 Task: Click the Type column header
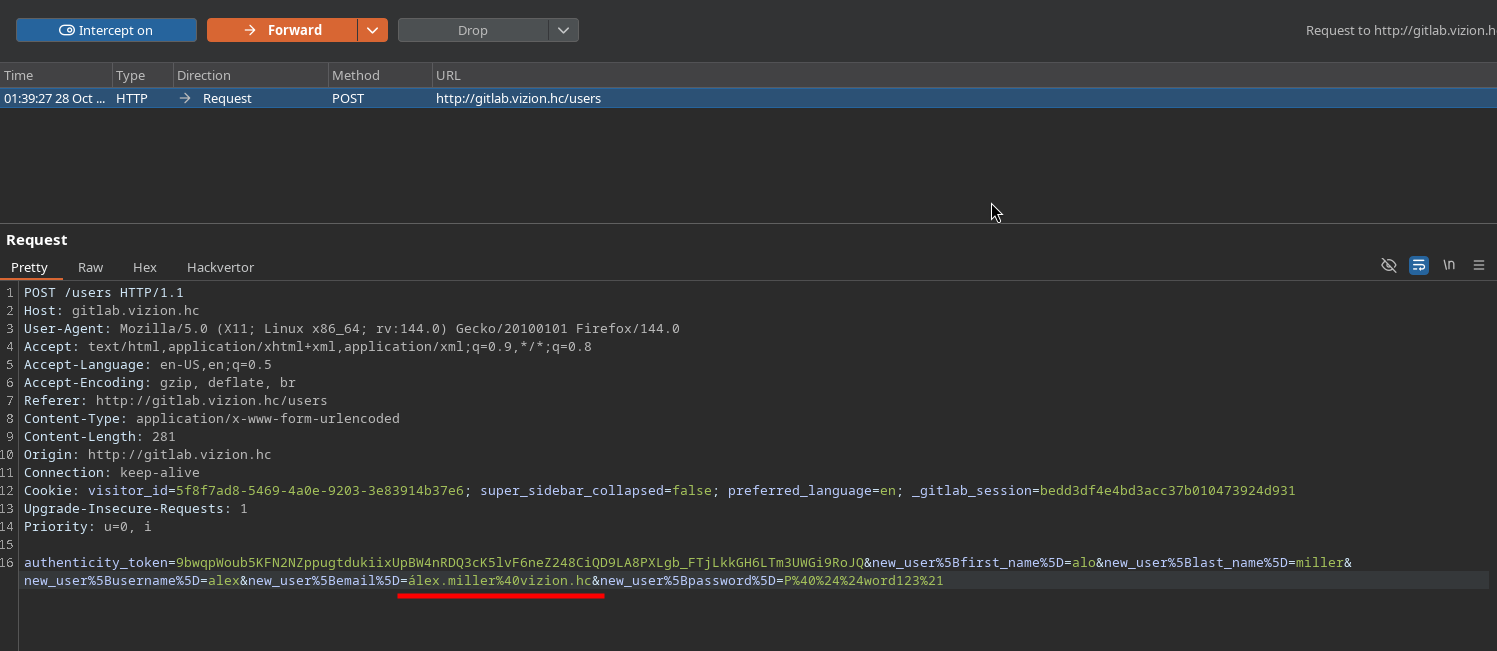pos(142,75)
